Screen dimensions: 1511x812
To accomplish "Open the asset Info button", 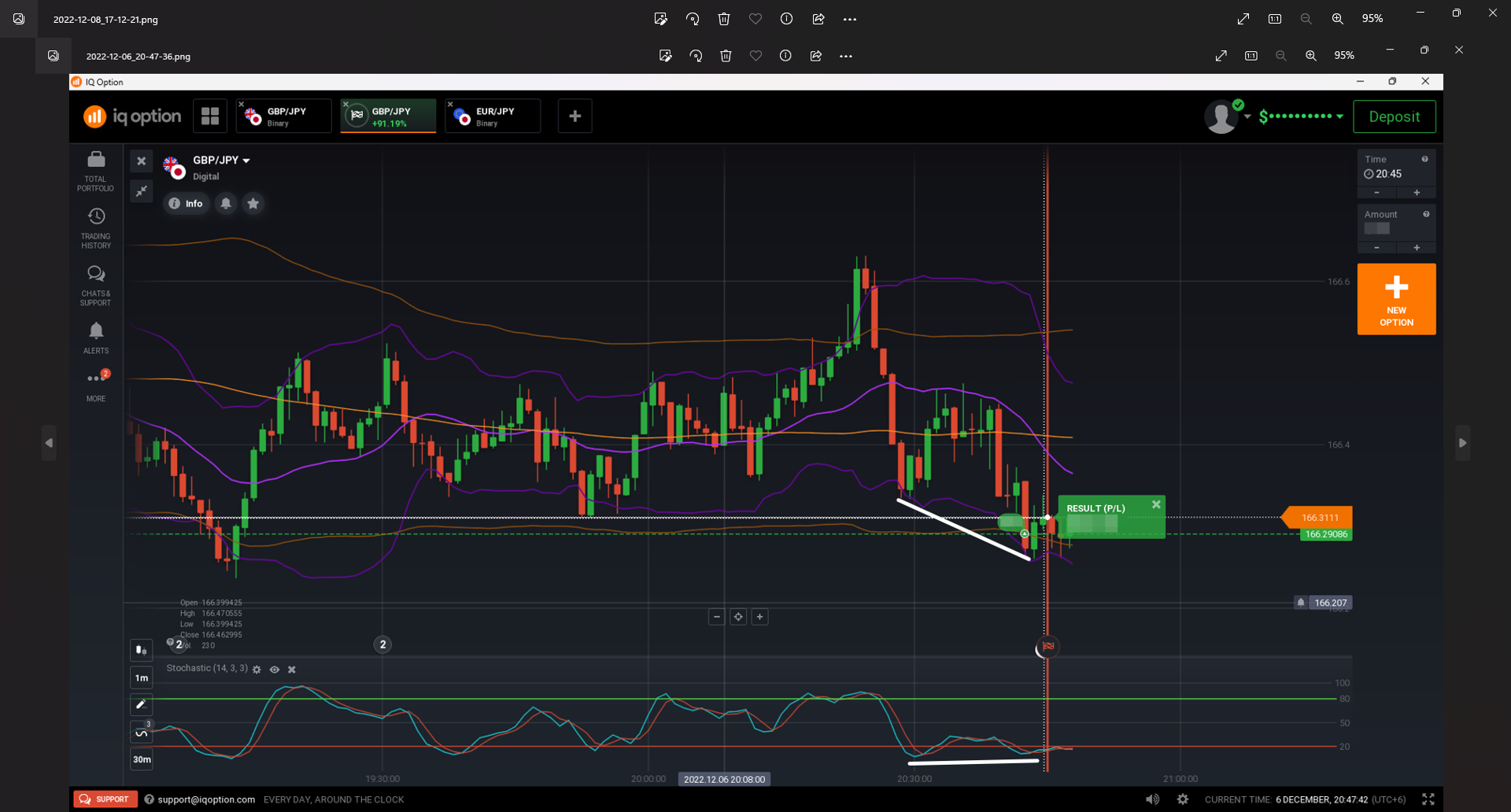I will coord(186,204).
